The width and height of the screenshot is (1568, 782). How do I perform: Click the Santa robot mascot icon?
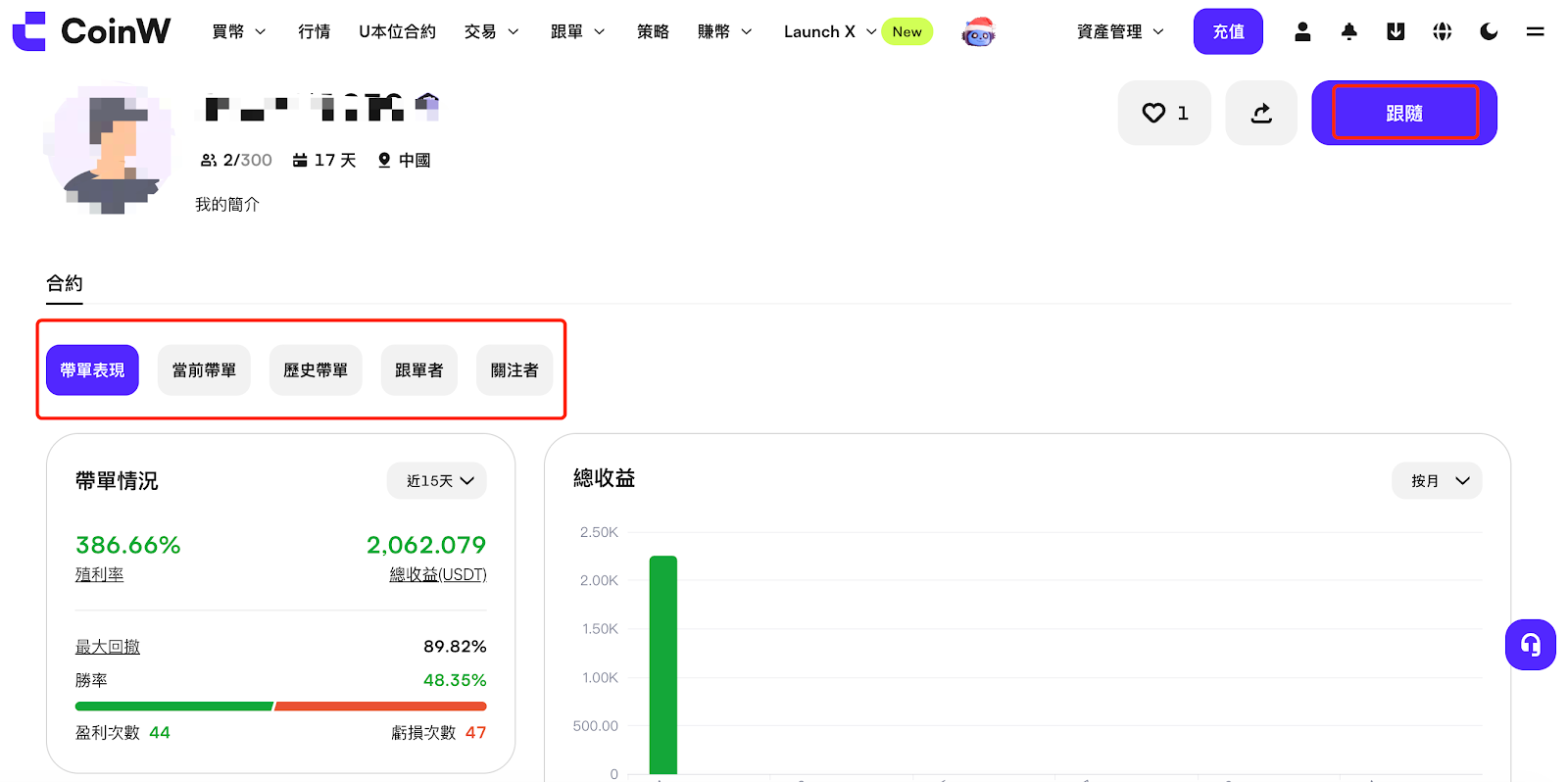tap(978, 32)
